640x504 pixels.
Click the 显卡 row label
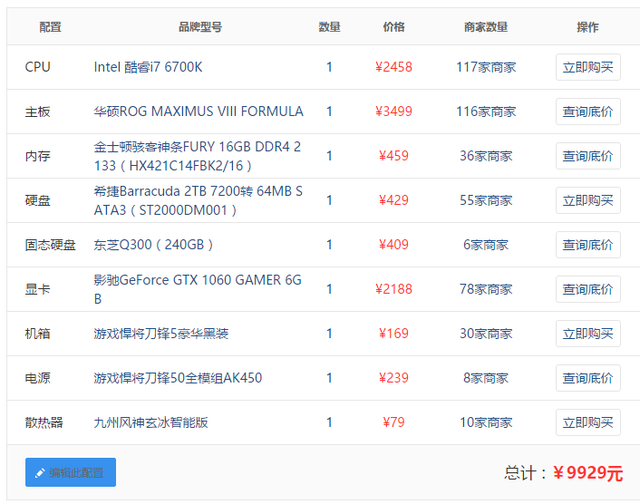click(38, 289)
